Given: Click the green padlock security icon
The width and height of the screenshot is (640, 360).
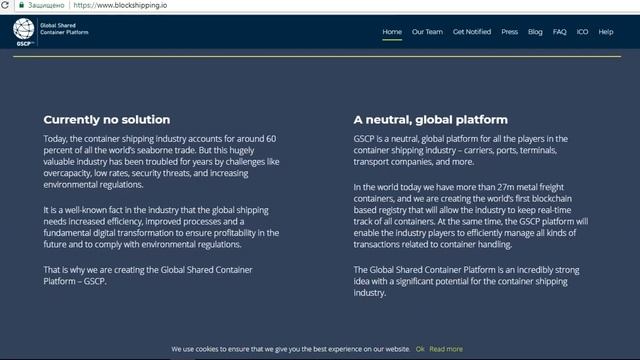Looking at the screenshot, I should click(21, 5).
